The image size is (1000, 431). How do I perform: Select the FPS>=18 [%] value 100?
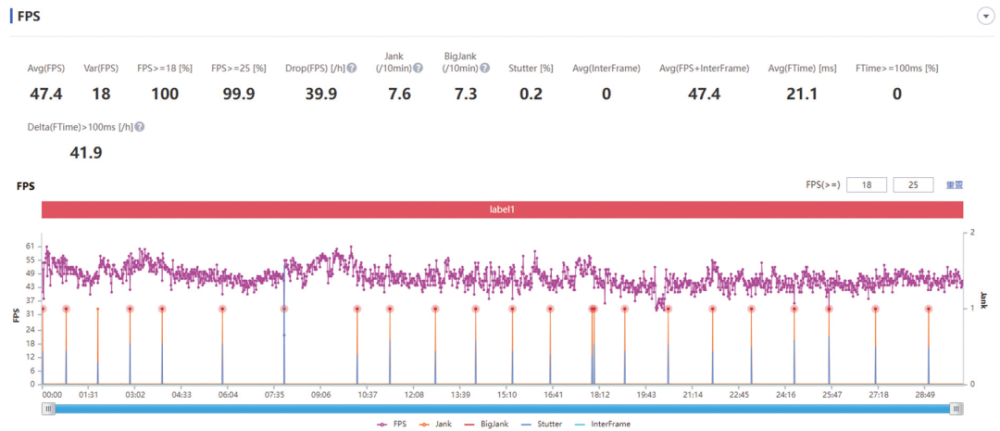coord(165,94)
